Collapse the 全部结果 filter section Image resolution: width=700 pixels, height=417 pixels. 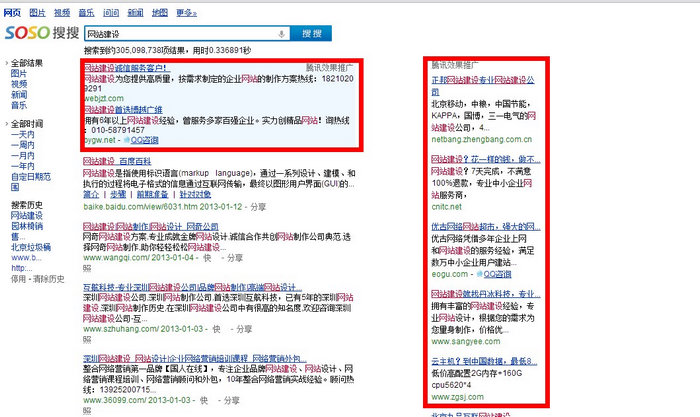click(x=5, y=63)
